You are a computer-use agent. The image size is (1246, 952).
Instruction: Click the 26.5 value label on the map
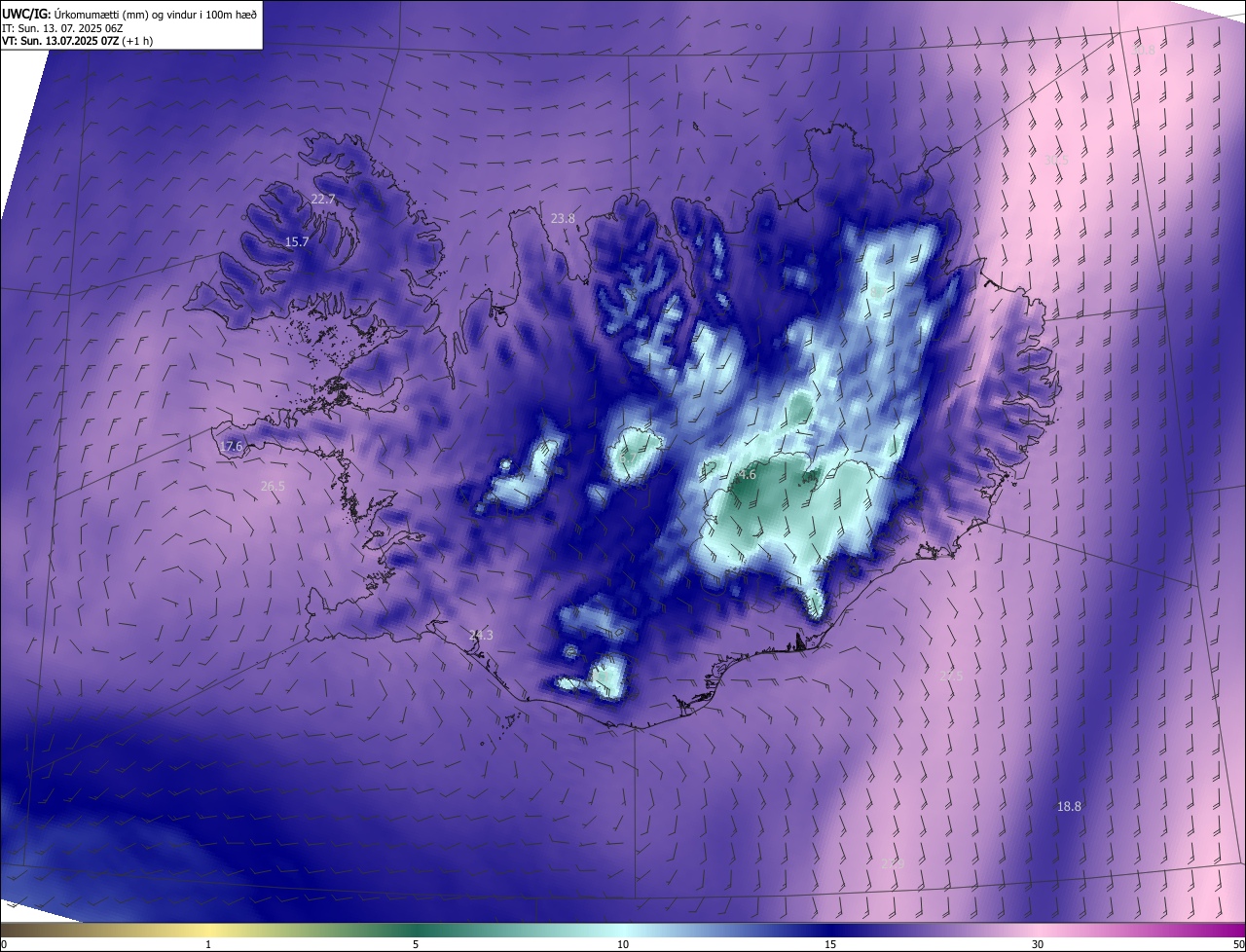[273, 486]
